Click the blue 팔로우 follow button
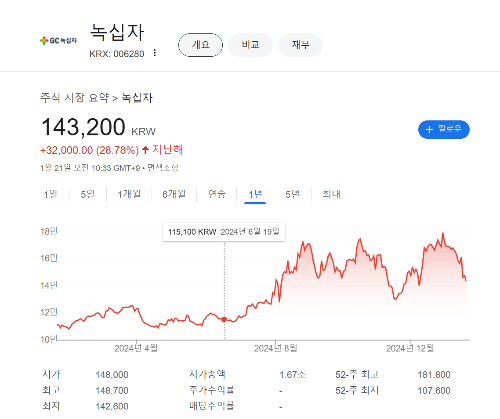 tap(444, 129)
